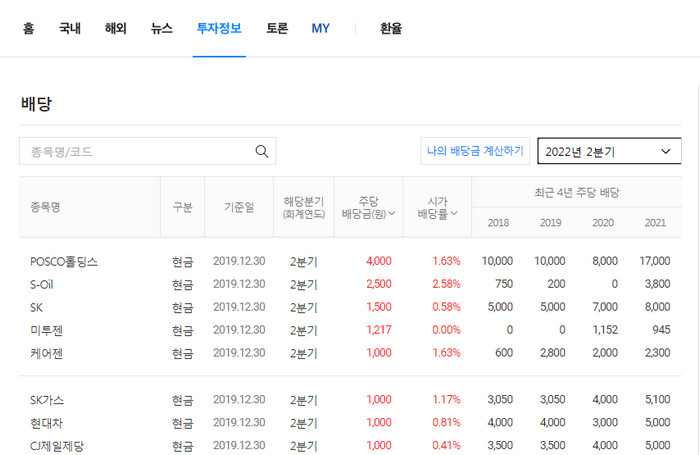Screen dimensions: 700x455
Task: Open SK가스 stock link
Action: coord(47,400)
